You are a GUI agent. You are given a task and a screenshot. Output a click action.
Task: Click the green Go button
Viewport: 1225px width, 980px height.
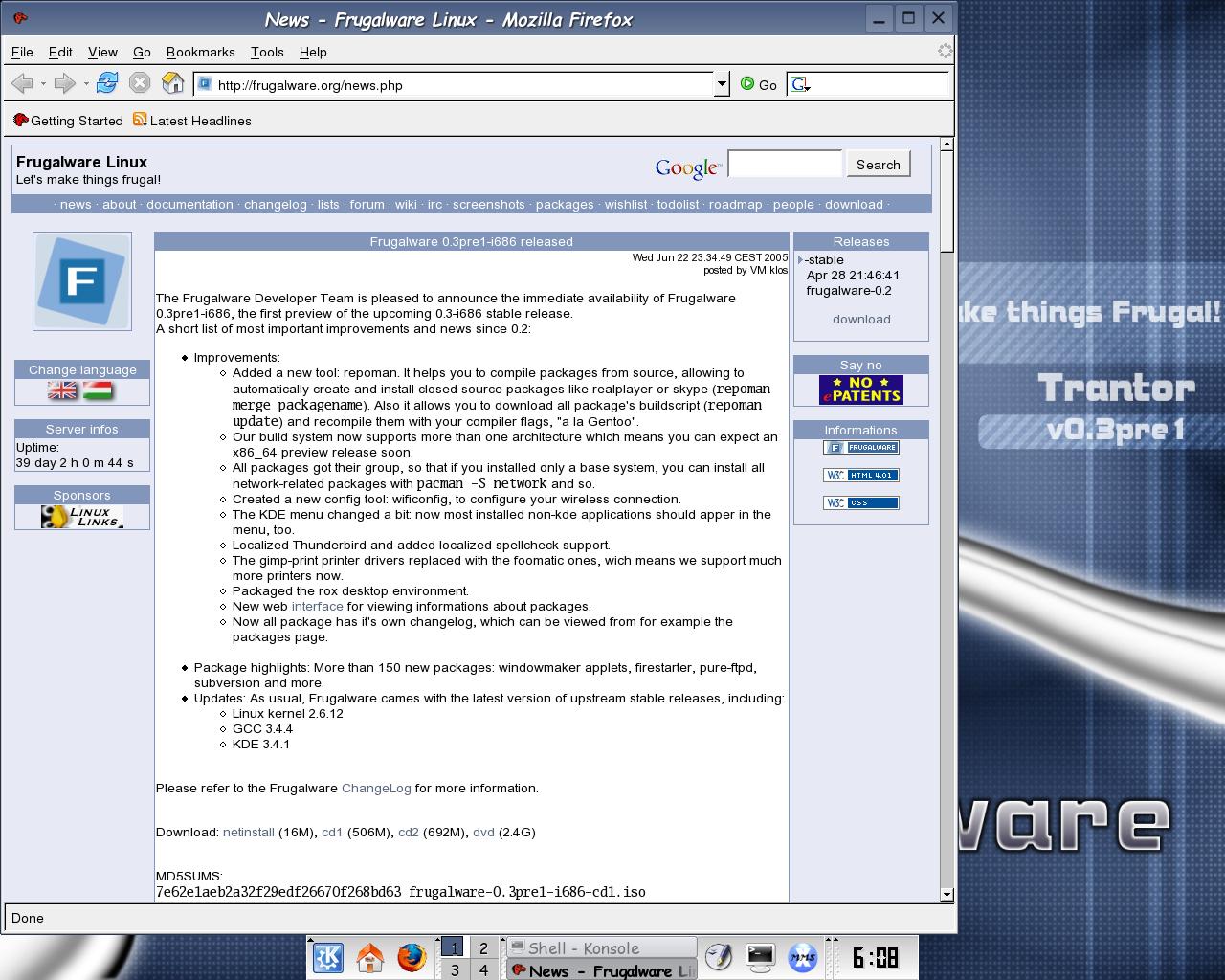coord(758,84)
